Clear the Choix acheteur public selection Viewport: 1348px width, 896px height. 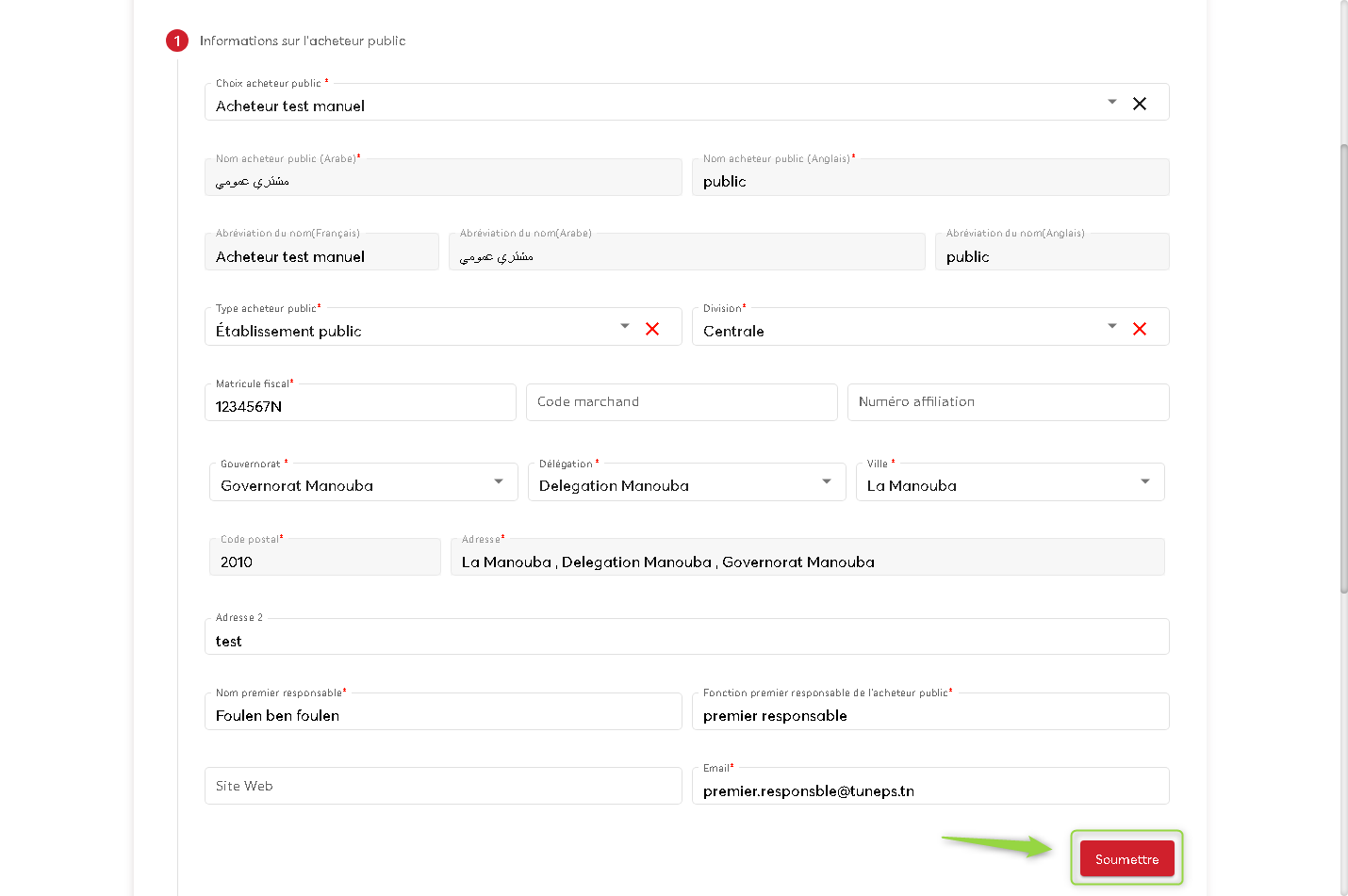point(1139,104)
